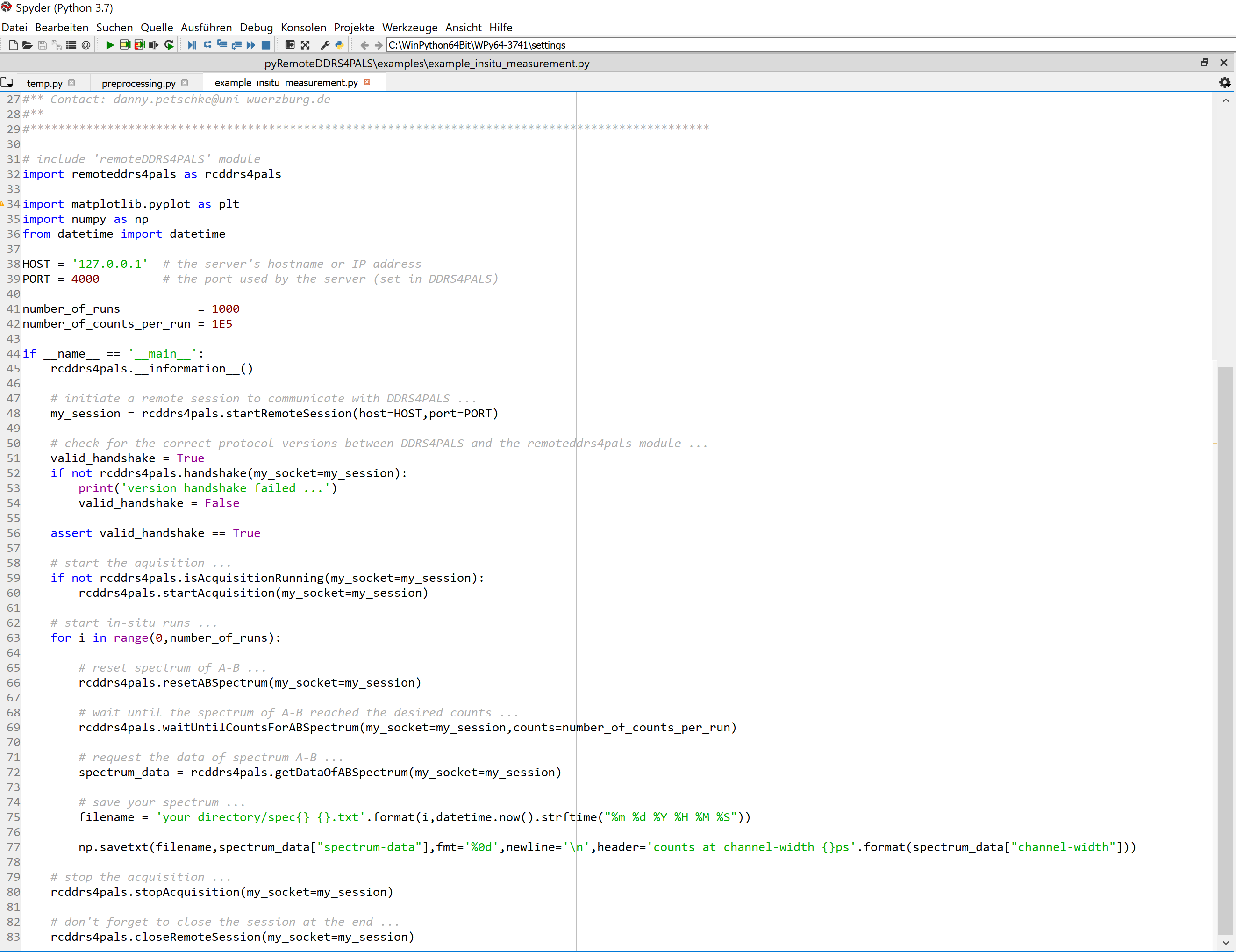Open the Bearbeiten menu
This screenshot has width=1236, height=952.
62,27
